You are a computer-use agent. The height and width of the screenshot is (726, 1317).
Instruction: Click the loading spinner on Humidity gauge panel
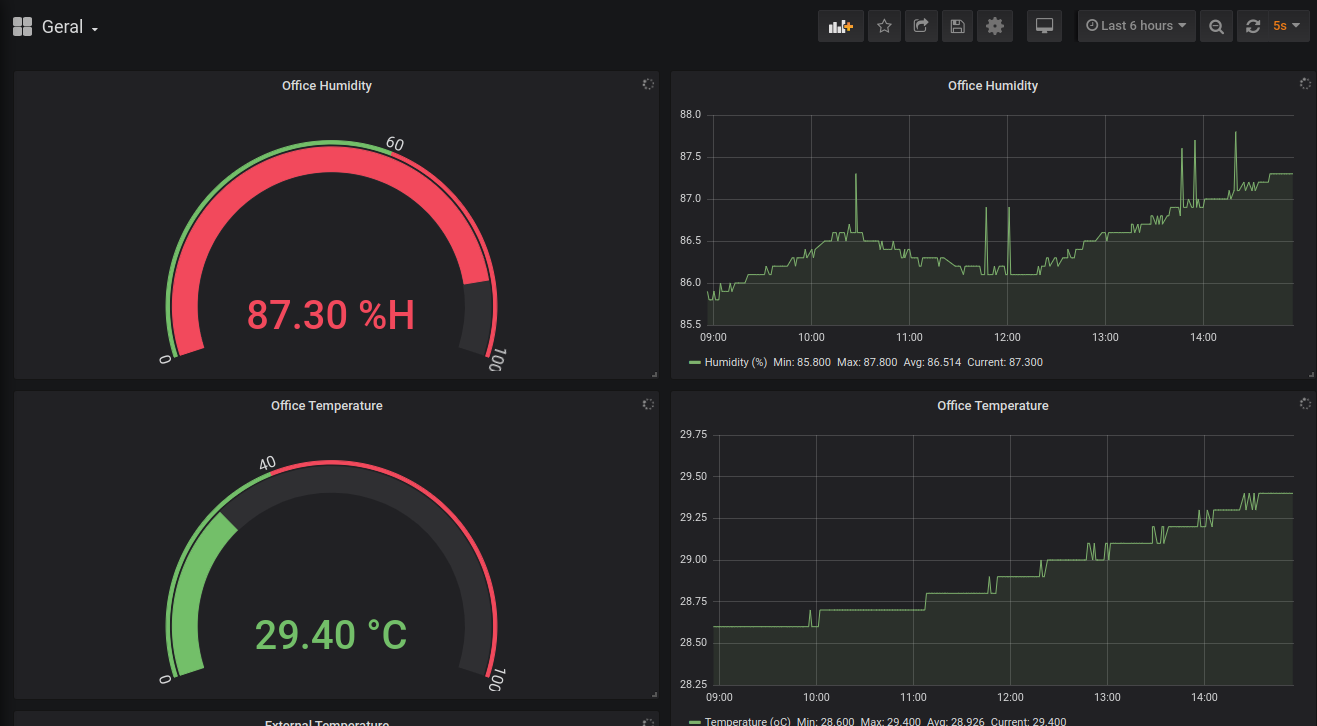click(x=648, y=84)
